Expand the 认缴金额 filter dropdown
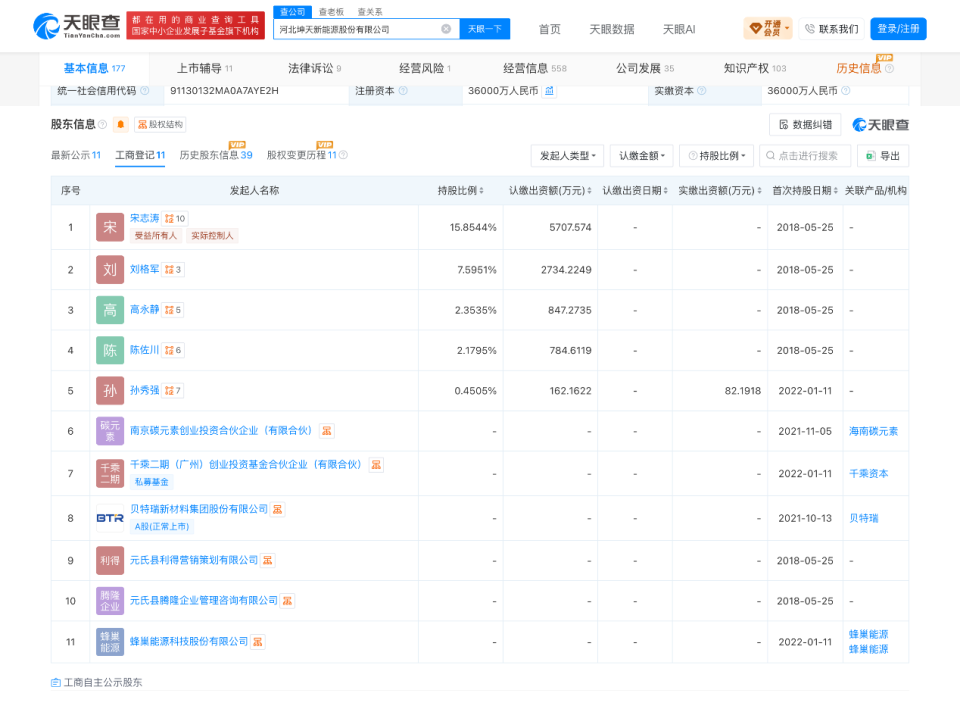 [642, 156]
